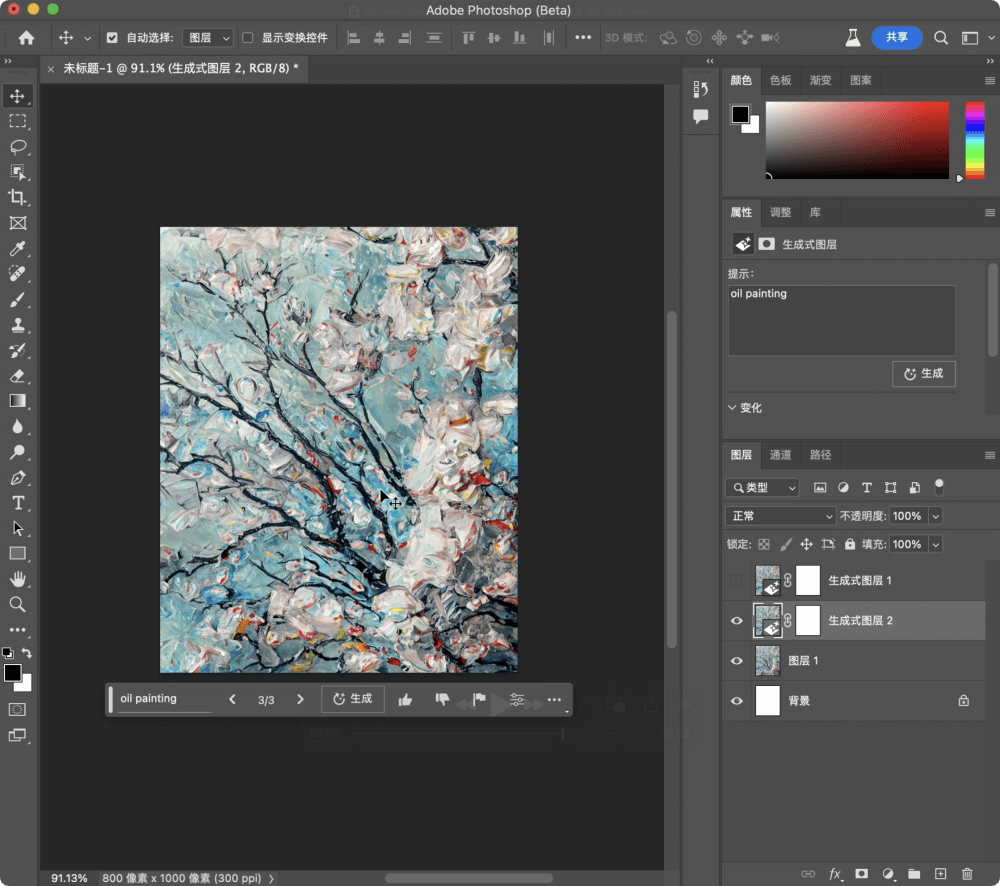Select the Horizontal Type tool

[x=18, y=503]
